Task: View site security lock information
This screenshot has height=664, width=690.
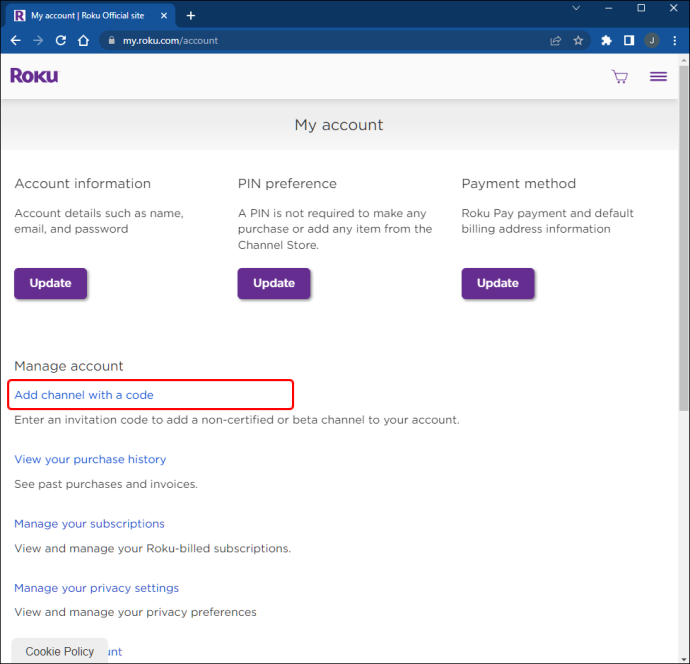Action: [x=112, y=40]
